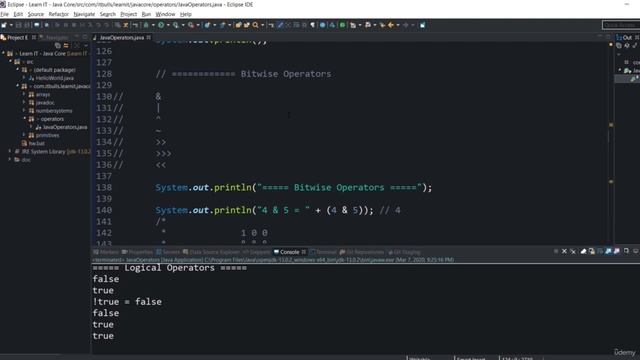Open dropdown arrow next to Back arrow
The image size is (640, 360).
point(398,25)
